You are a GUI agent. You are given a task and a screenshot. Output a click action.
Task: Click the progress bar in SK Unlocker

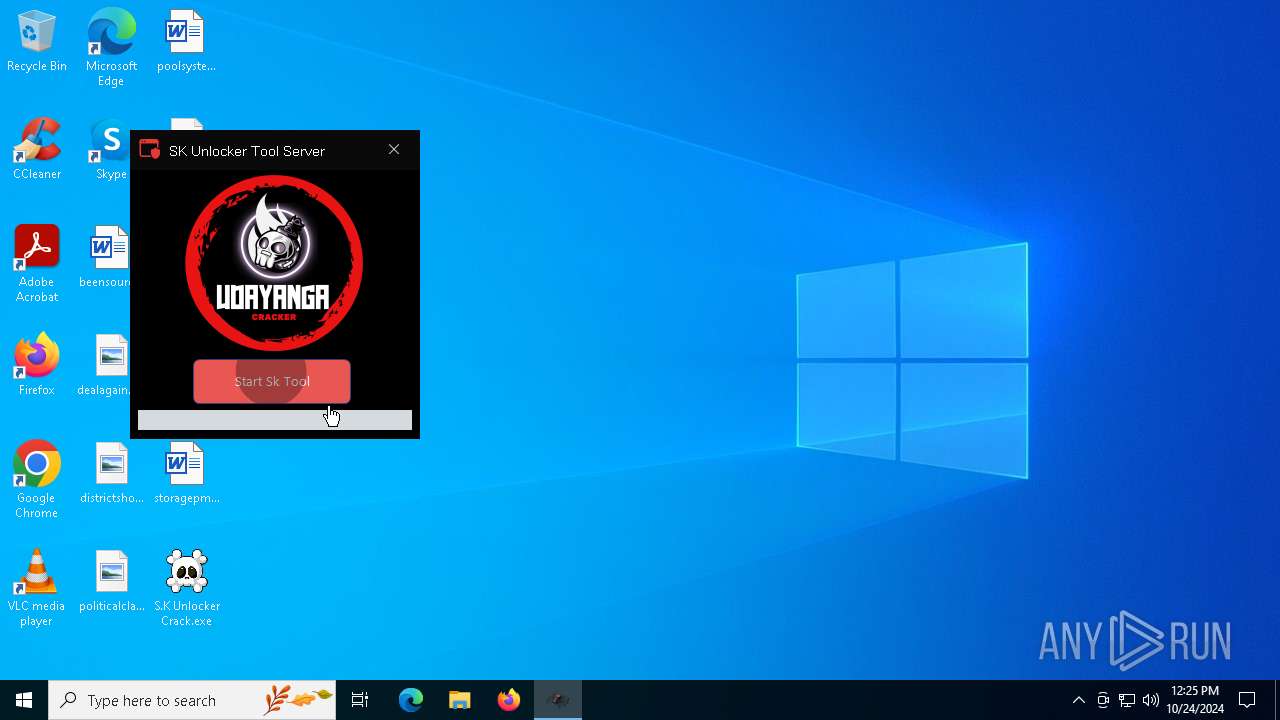coord(275,421)
